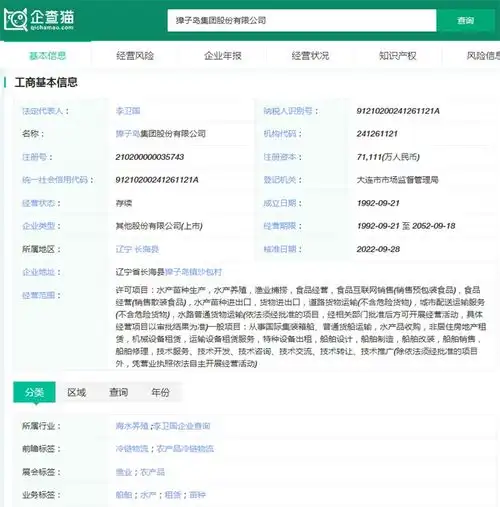
Task: Click the 水产 business tag
Action: point(148,495)
